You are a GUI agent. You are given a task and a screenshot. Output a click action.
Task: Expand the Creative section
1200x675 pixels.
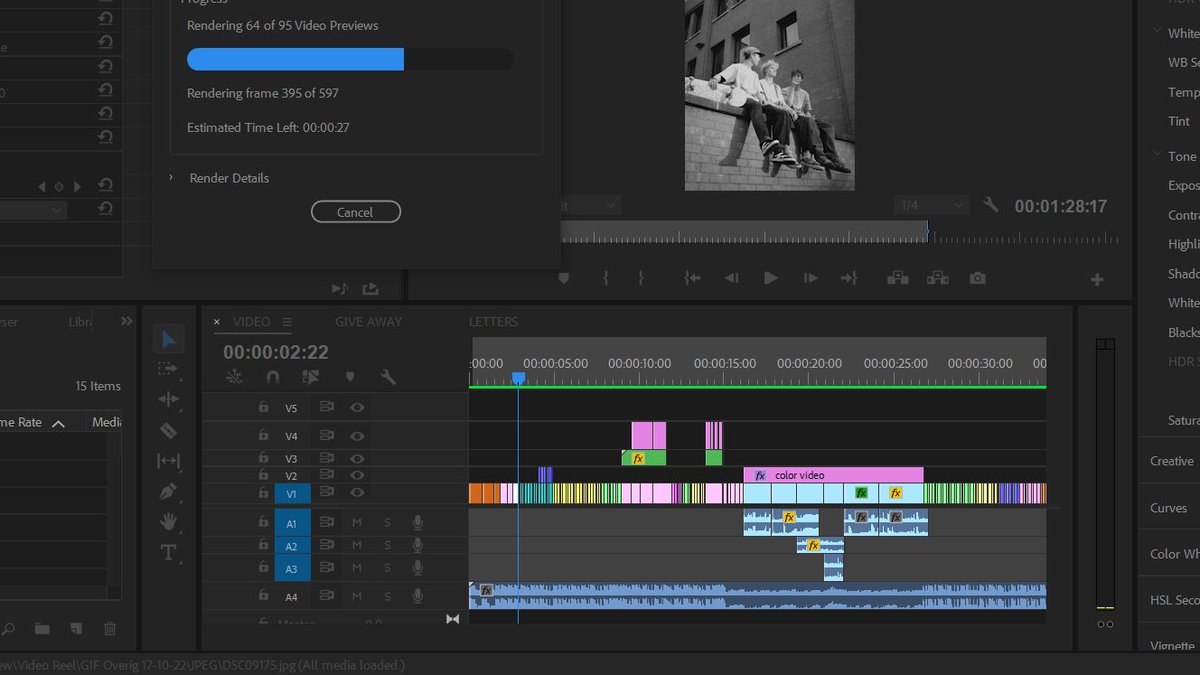click(x=1172, y=461)
